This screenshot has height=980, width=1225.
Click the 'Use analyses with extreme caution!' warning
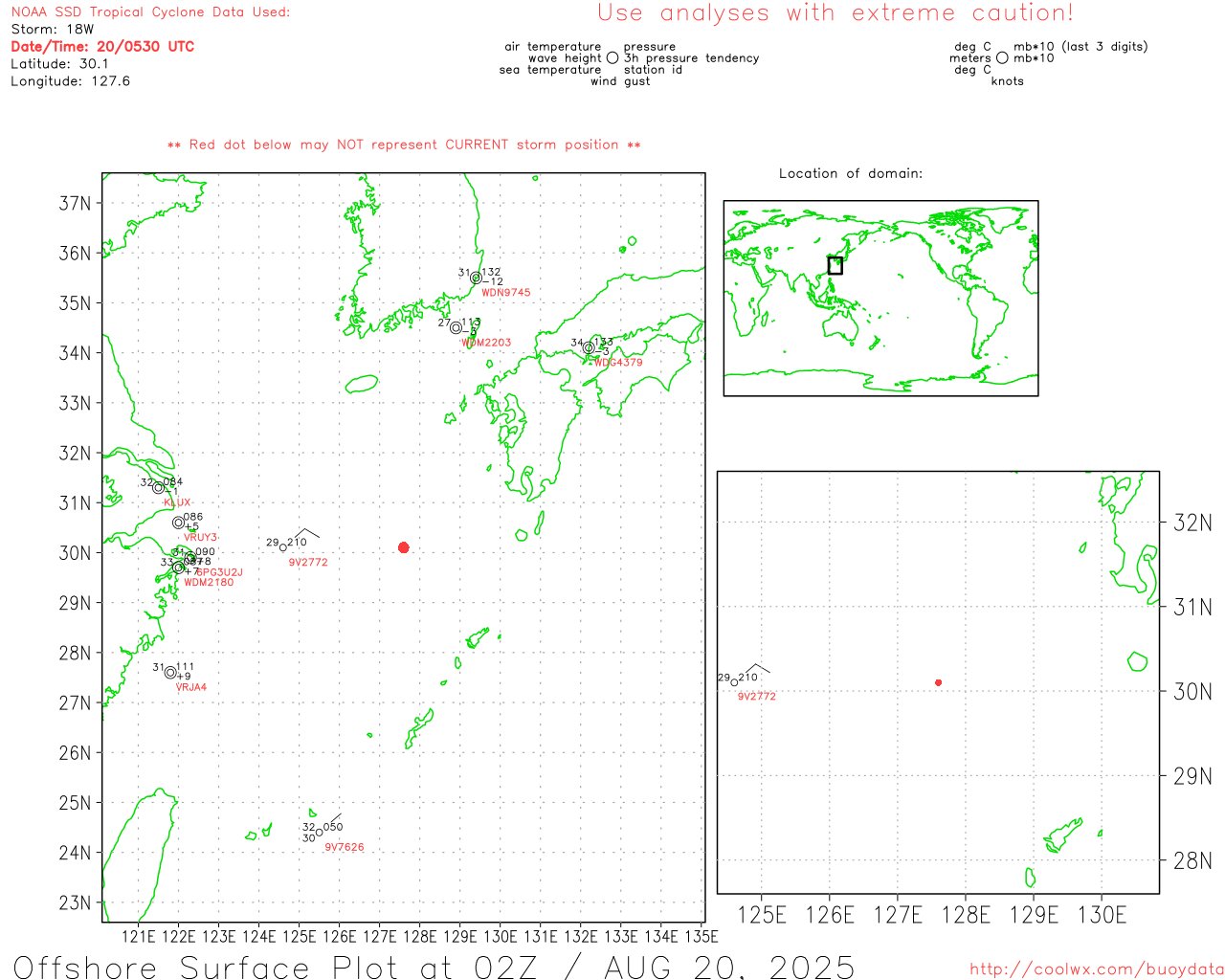click(835, 13)
